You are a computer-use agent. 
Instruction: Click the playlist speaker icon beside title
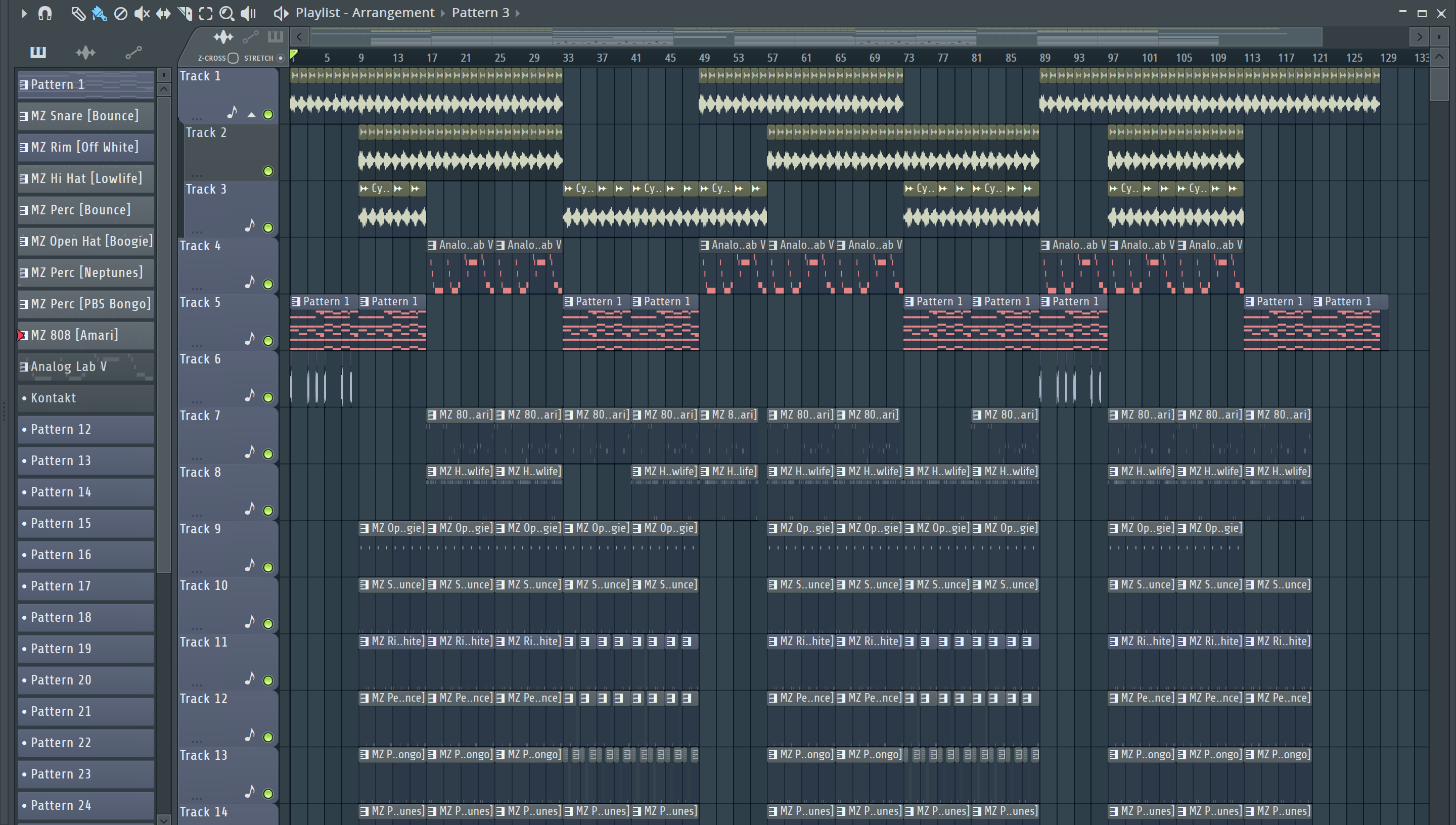tap(281, 13)
